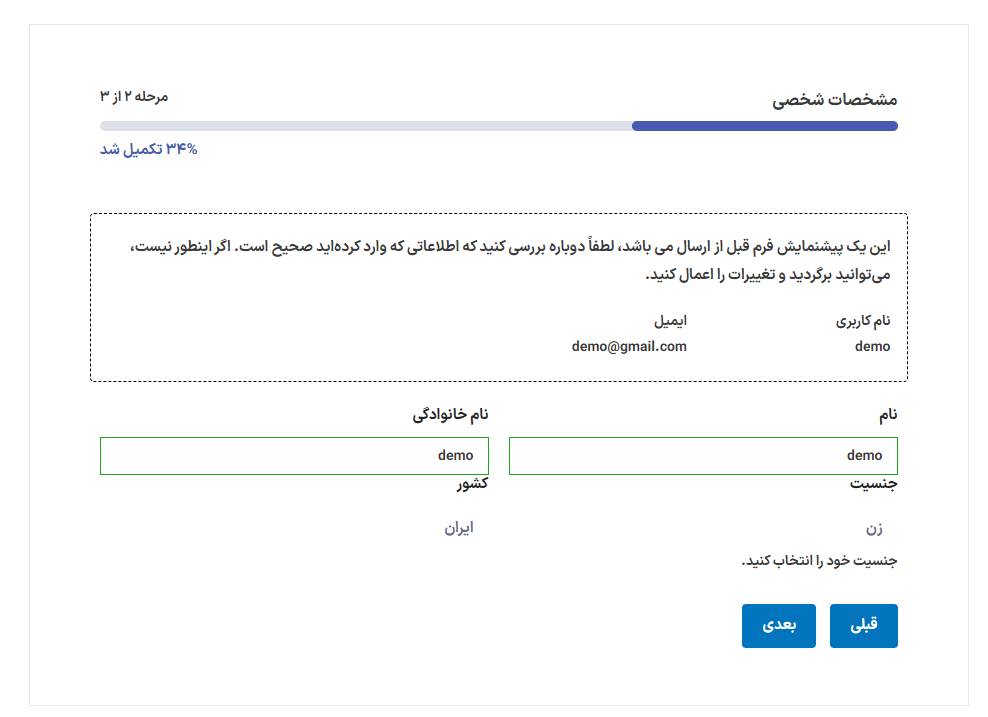Click the unfilled gray part of progress bar
The width and height of the screenshot is (988, 717).
coord(365,126)
